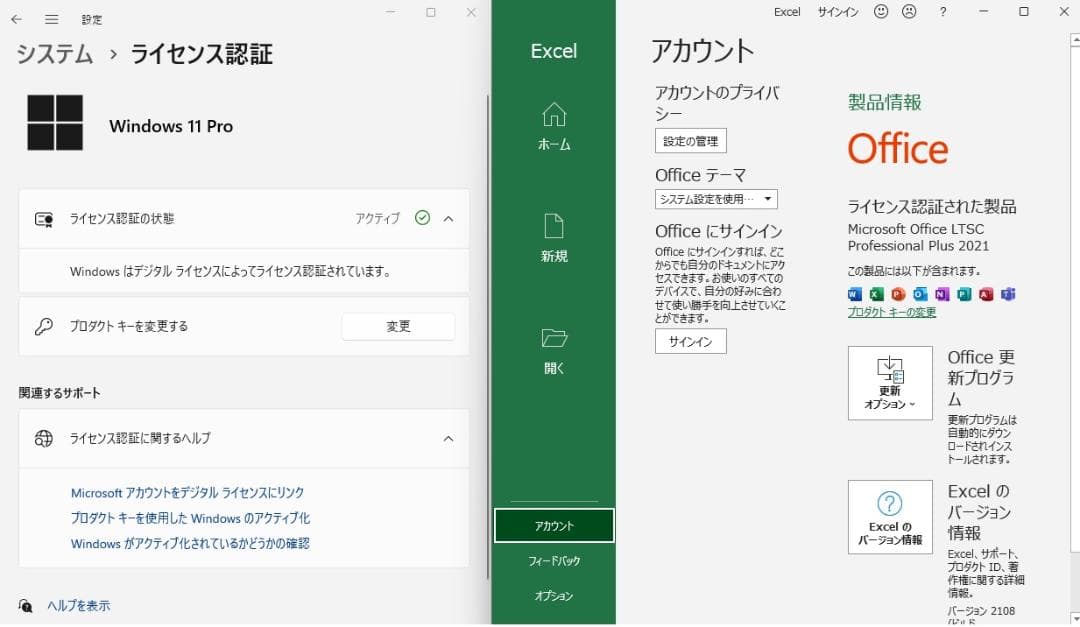Click the Excel icon under included products
The image size is (1080, 627).
877,294
